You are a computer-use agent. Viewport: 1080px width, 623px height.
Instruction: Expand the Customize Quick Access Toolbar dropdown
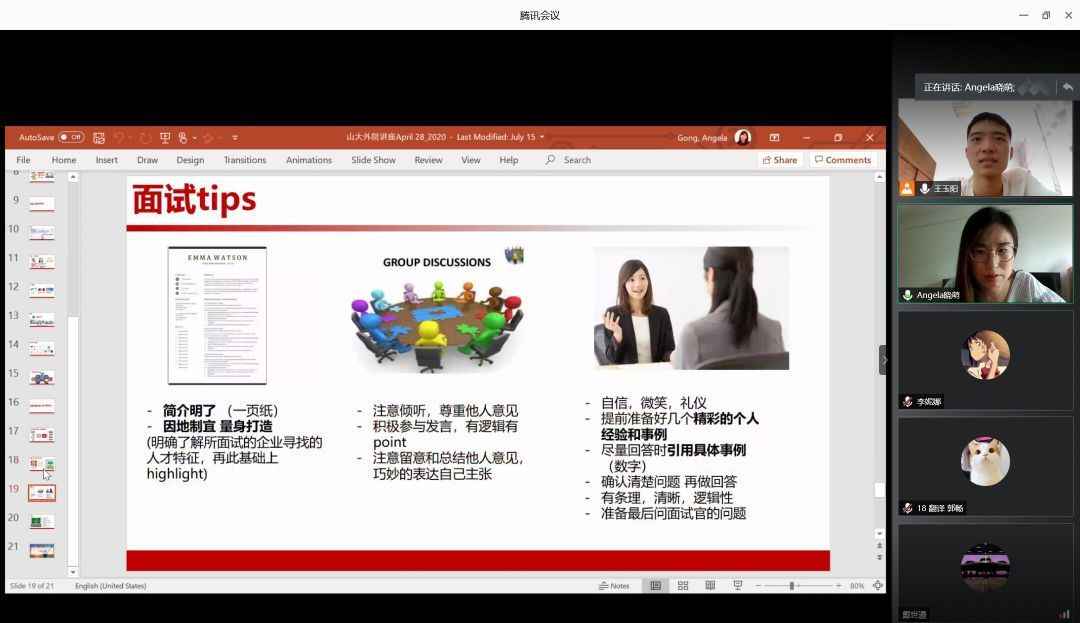(x=235, y=138)
